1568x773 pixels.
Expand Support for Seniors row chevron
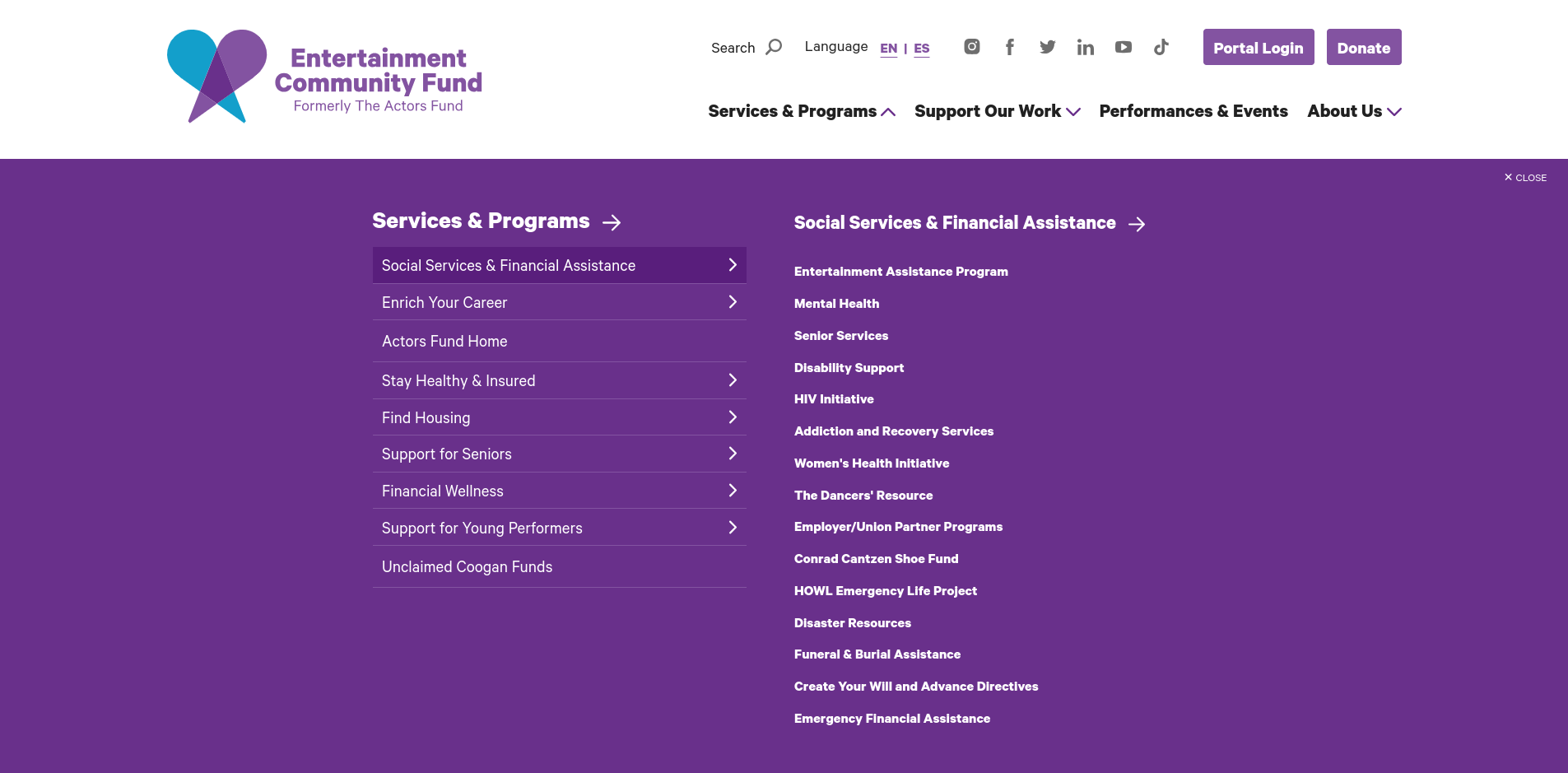(x=733, y=454)
